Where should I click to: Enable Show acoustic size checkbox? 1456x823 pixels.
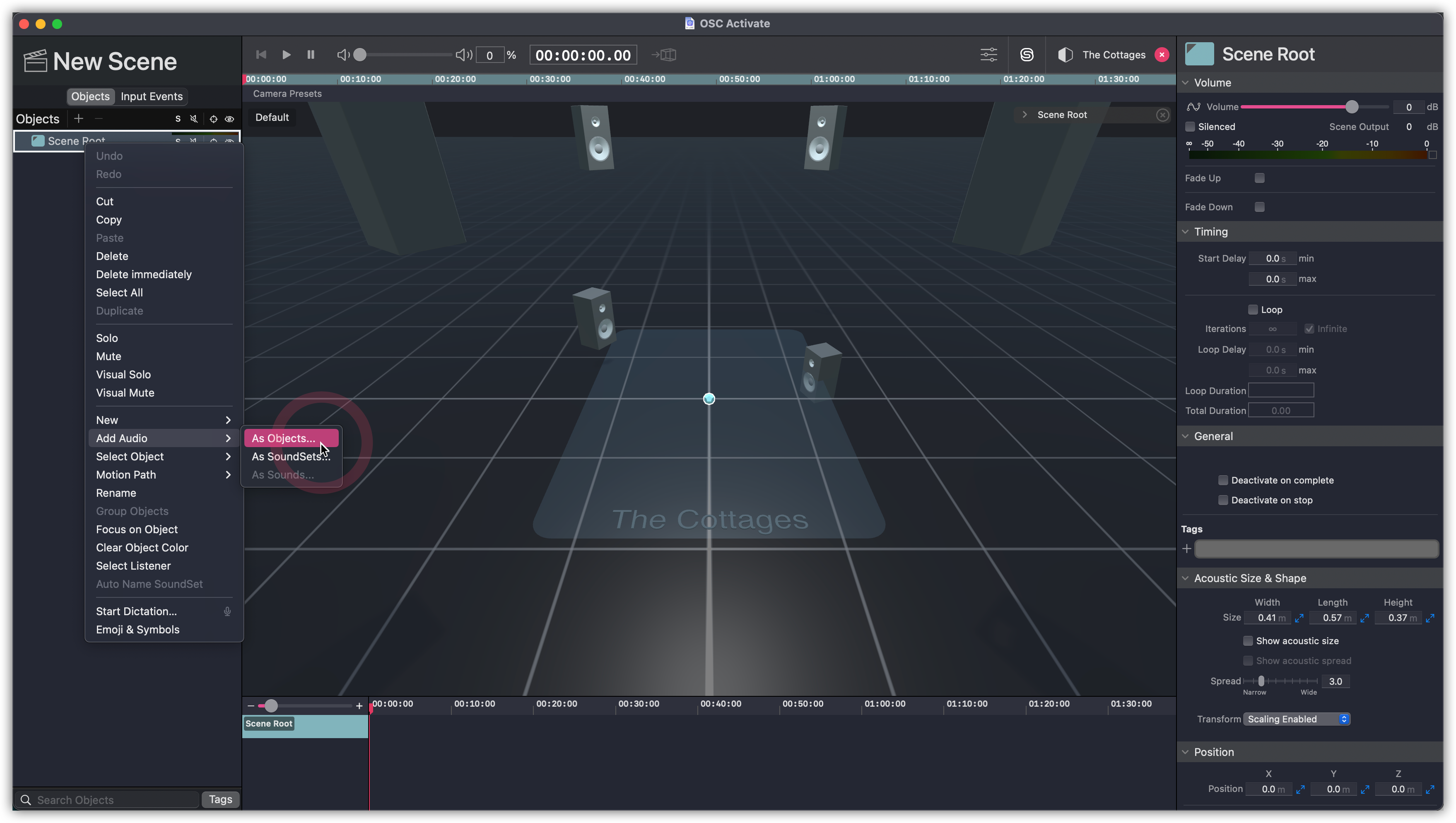[1248, 640]
